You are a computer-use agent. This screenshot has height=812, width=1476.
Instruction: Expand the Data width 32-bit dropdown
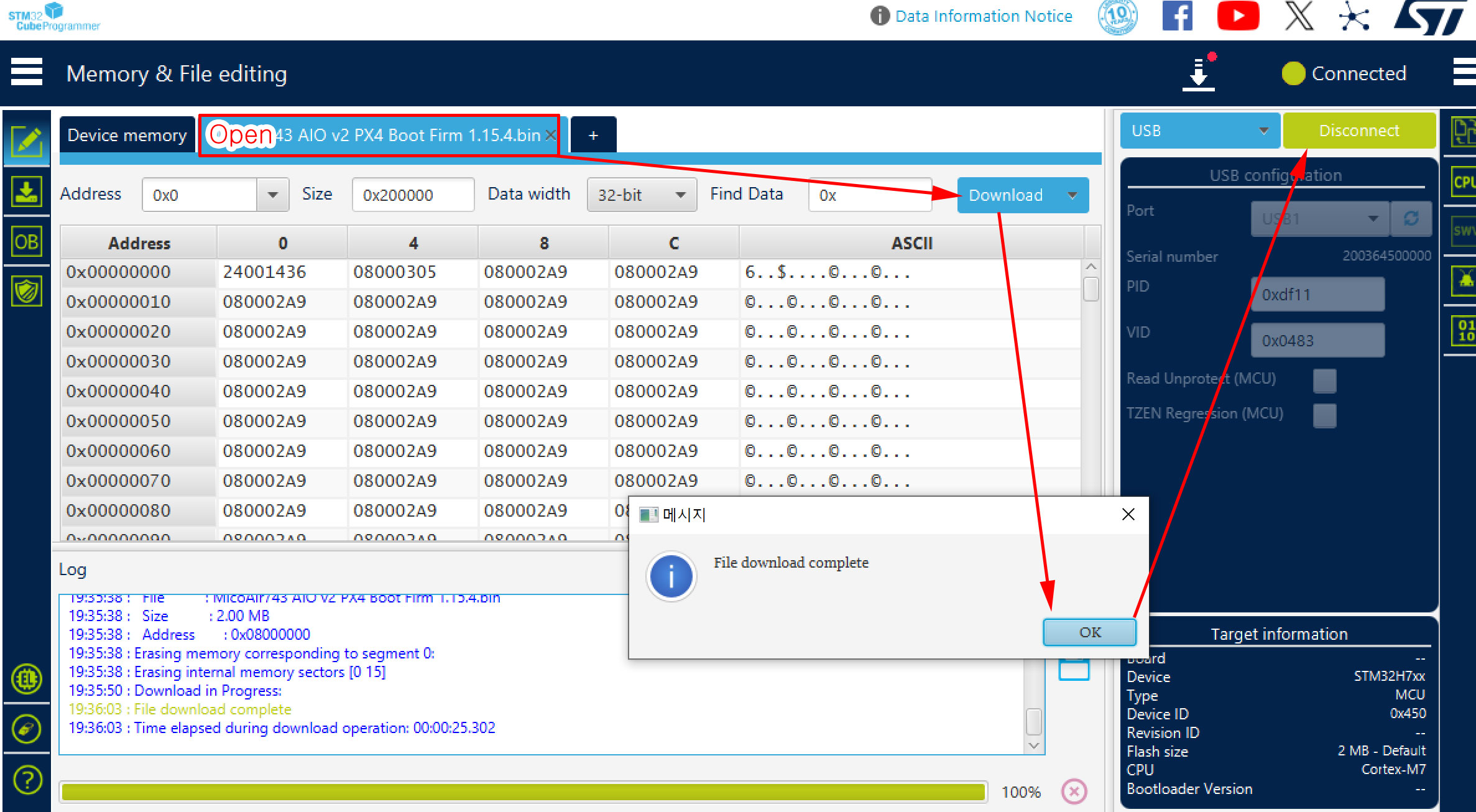pos(641,195)
